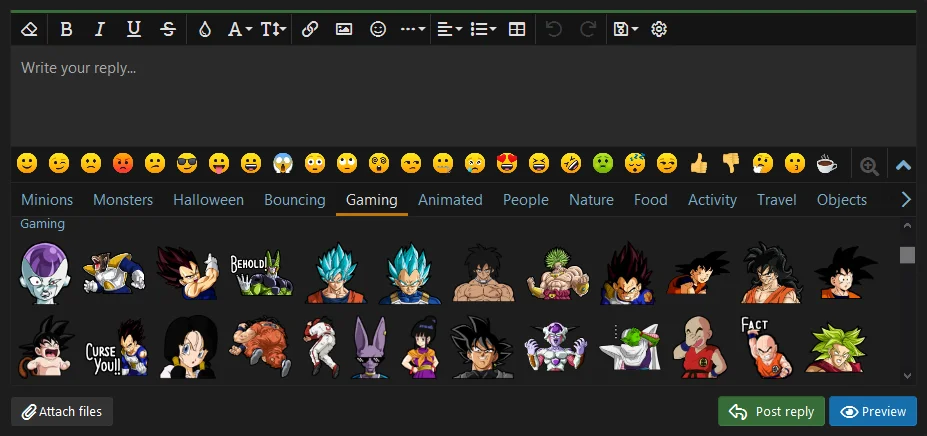Open the Font size dropdown
This screenshot has height=436, width=927.
273,30
